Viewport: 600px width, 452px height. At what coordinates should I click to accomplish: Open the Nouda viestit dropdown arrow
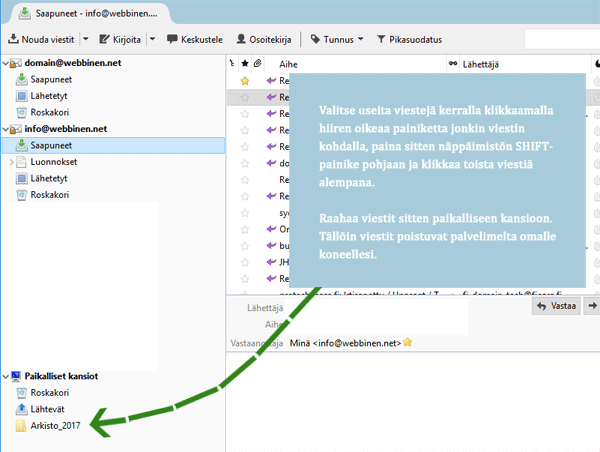86,39
